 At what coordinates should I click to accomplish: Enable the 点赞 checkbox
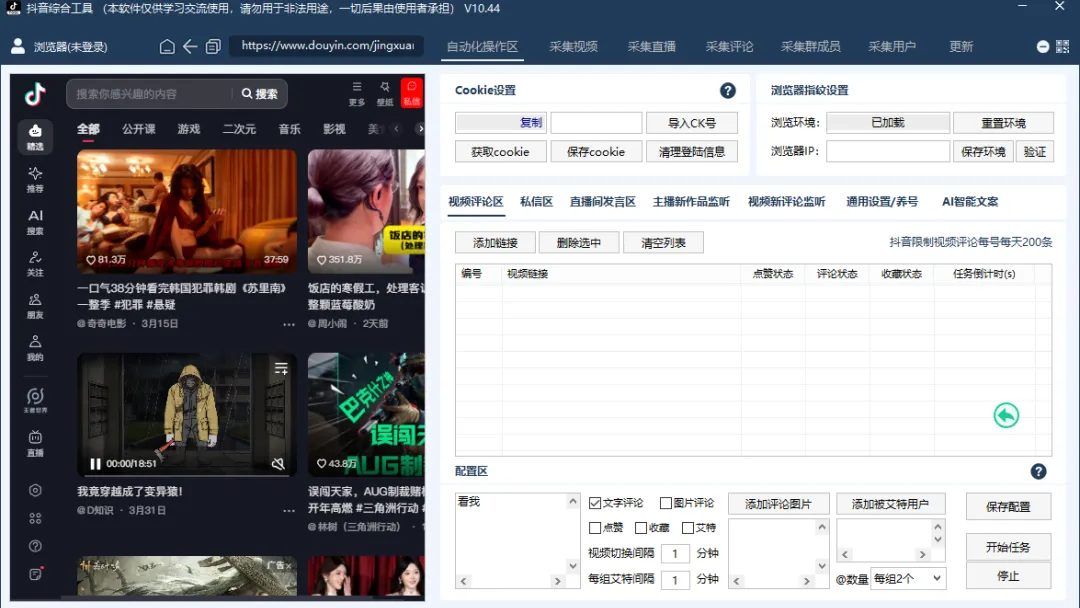597,527
